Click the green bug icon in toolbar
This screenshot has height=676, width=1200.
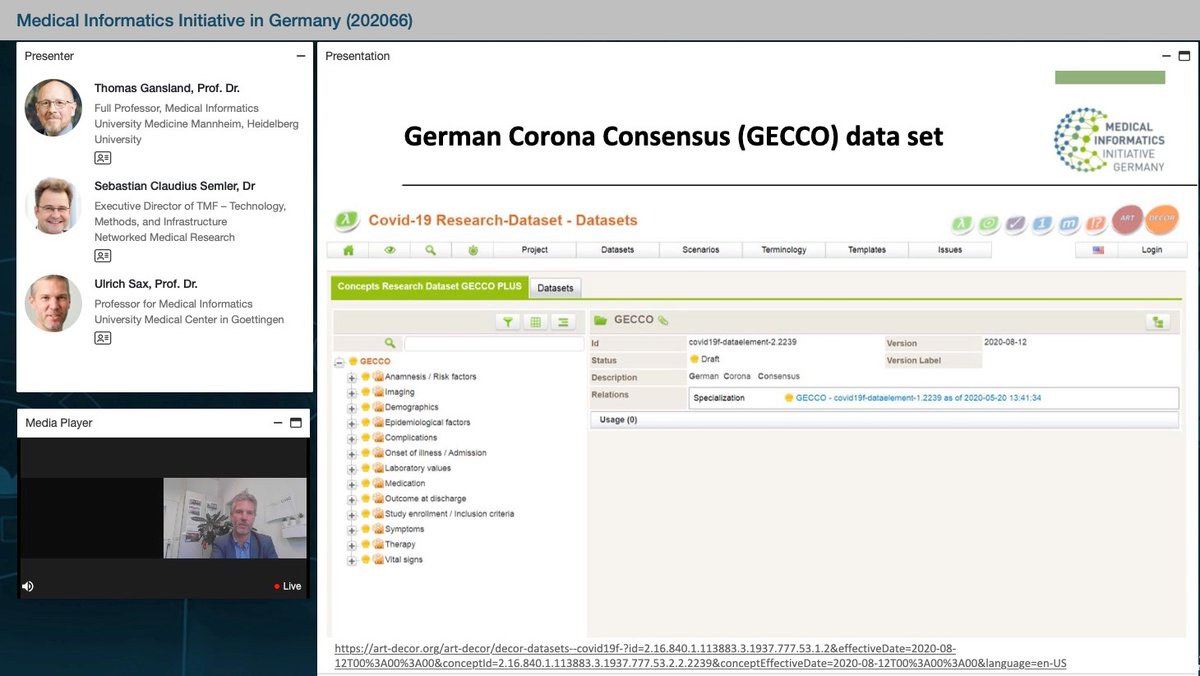click(x=472, y=250)
